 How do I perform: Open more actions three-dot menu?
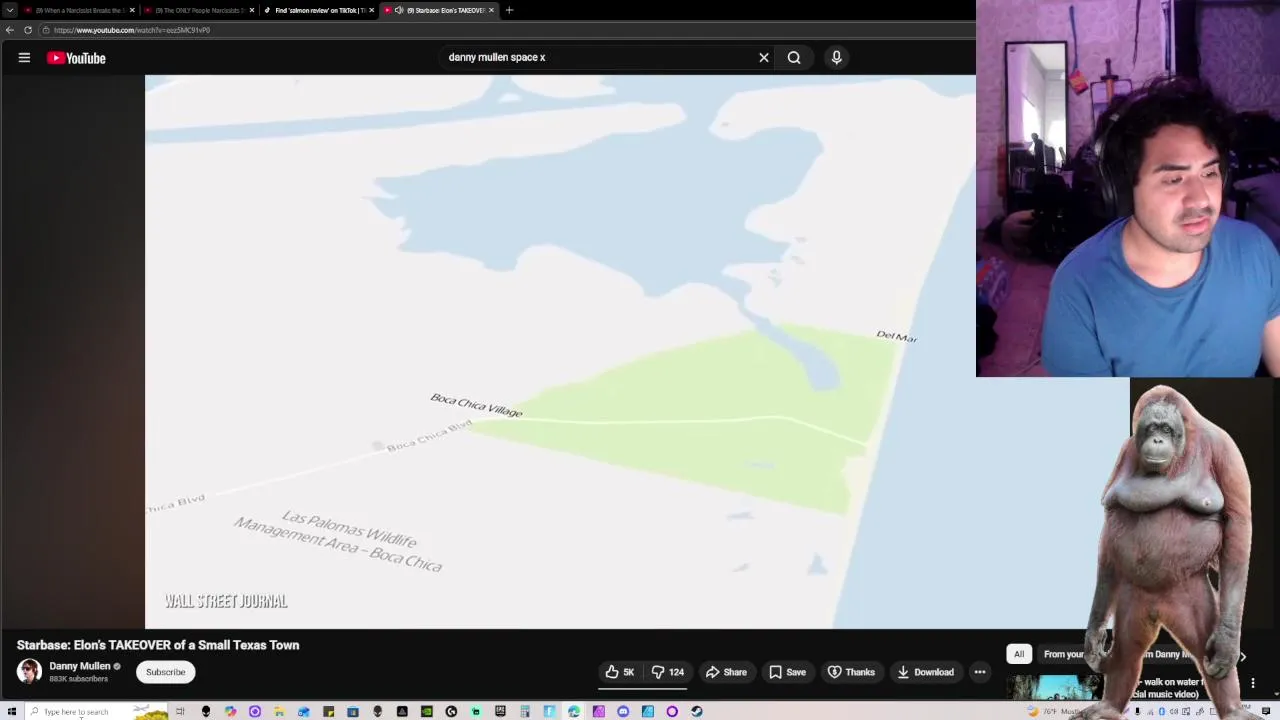pos(980,672)
